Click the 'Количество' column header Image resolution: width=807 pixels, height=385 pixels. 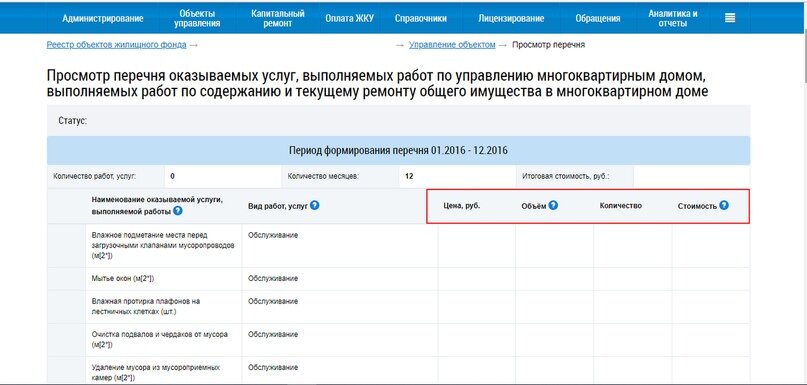pyautogui.click(x=621, y=205)
